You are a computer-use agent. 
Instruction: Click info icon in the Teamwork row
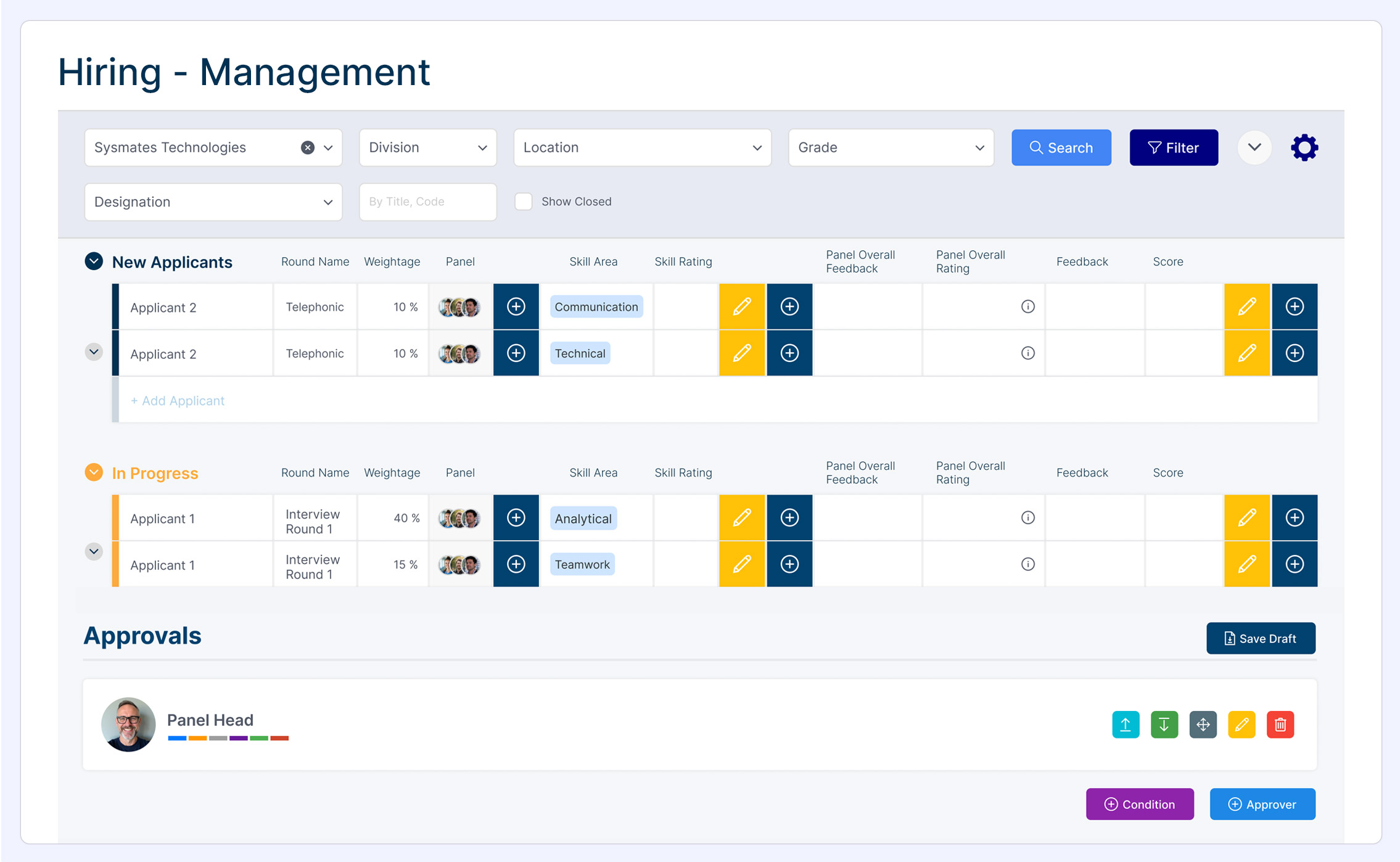(1027, 564)
